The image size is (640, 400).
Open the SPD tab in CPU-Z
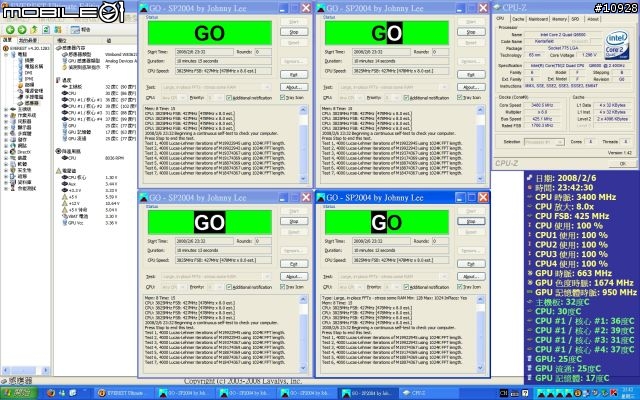pyautogui.click(x=576, y=19)
